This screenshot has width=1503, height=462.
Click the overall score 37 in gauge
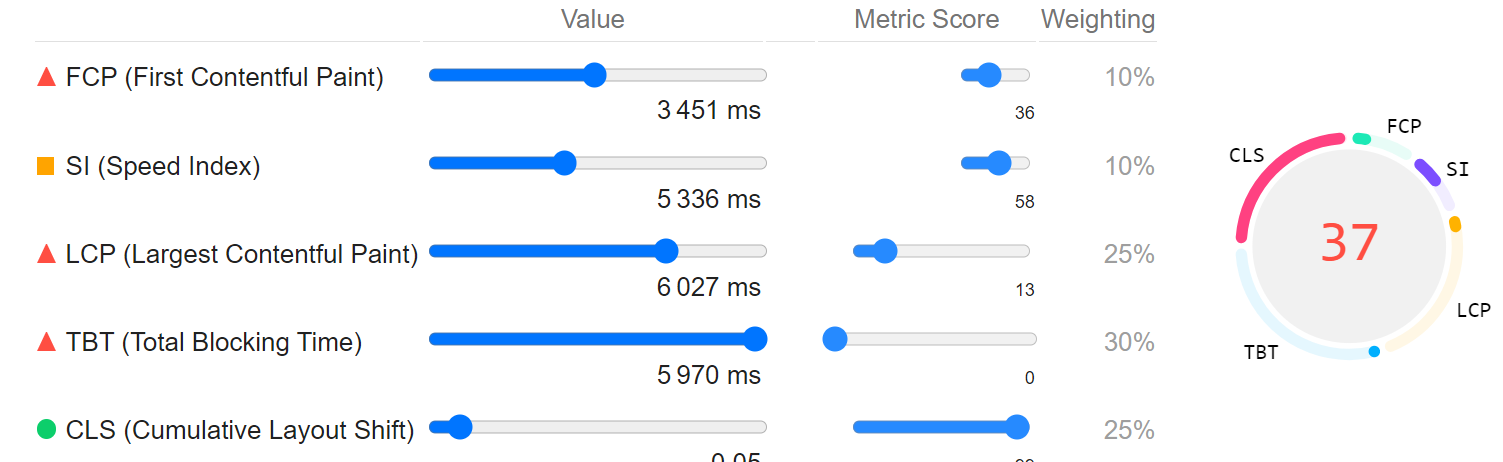[1349, 242]
